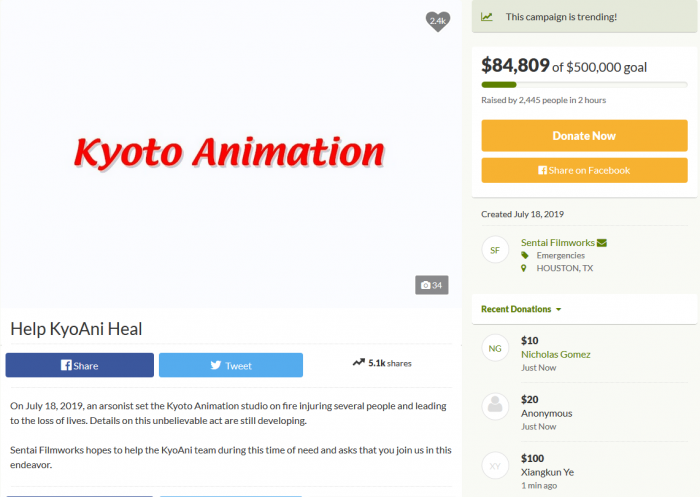Image resolution: width=700 pixels, height=497 pixels.
Task: Click the NG donor avatar
Action: pyautogui.click(x=494, y=348)
